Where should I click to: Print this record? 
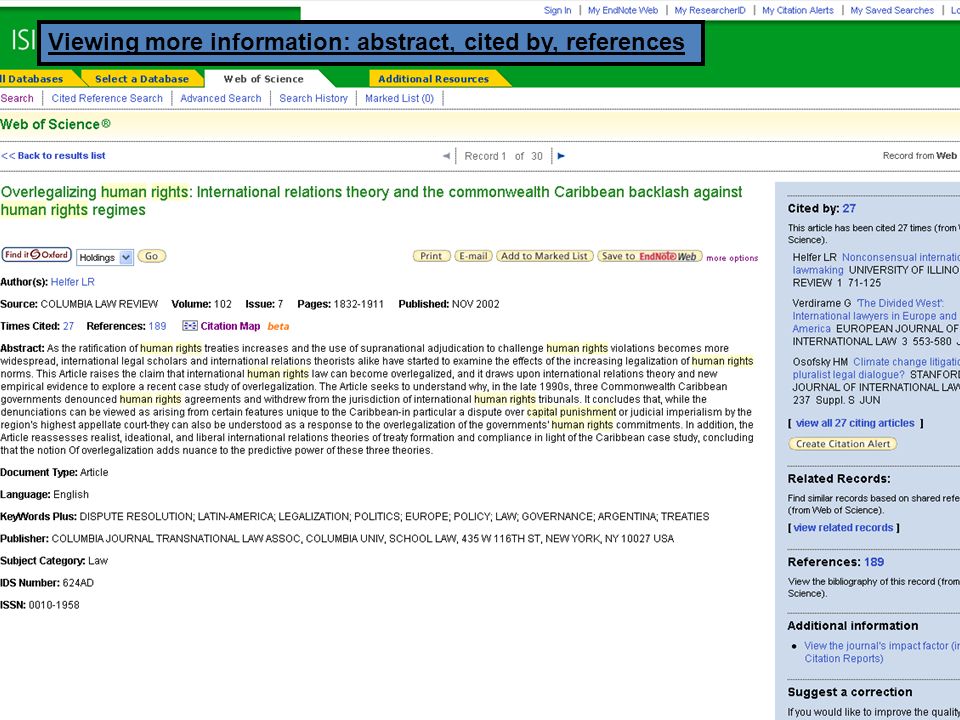click(432, 256)
